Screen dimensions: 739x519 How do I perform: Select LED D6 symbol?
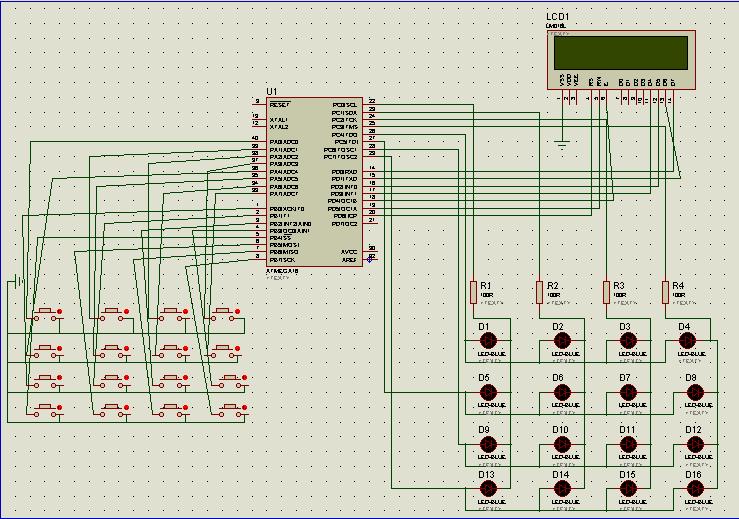click(x=562, y=392)
